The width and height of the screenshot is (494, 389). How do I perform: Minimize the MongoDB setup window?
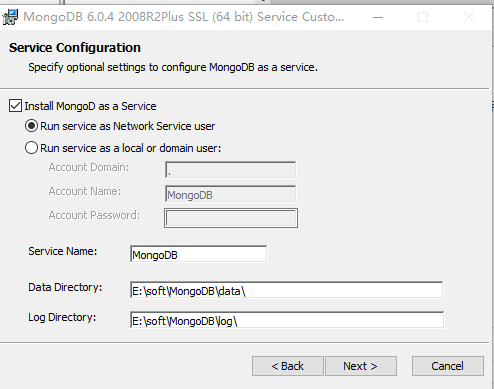click(378, 17)
